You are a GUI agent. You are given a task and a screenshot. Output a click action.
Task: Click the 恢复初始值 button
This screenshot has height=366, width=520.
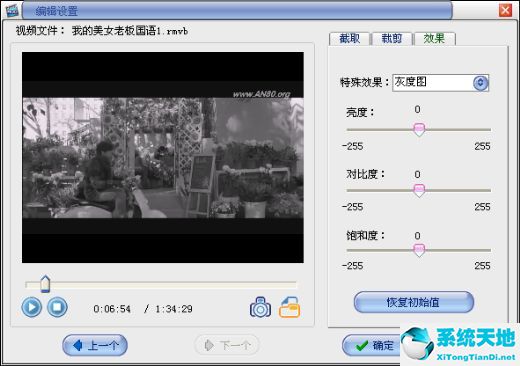pyautogui.click(x=413, y=302)
